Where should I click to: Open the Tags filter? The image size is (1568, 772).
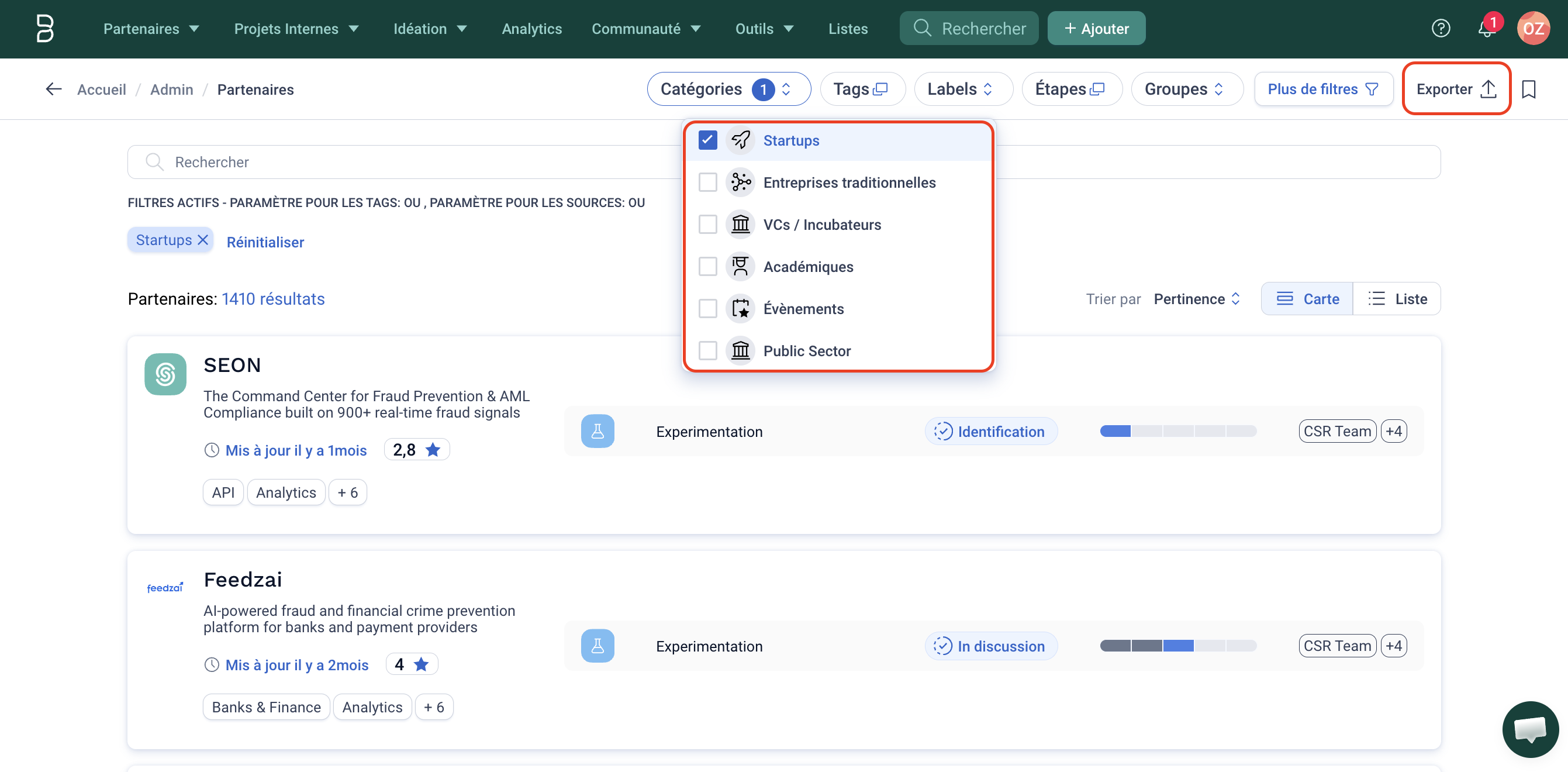tap(862, 89)
